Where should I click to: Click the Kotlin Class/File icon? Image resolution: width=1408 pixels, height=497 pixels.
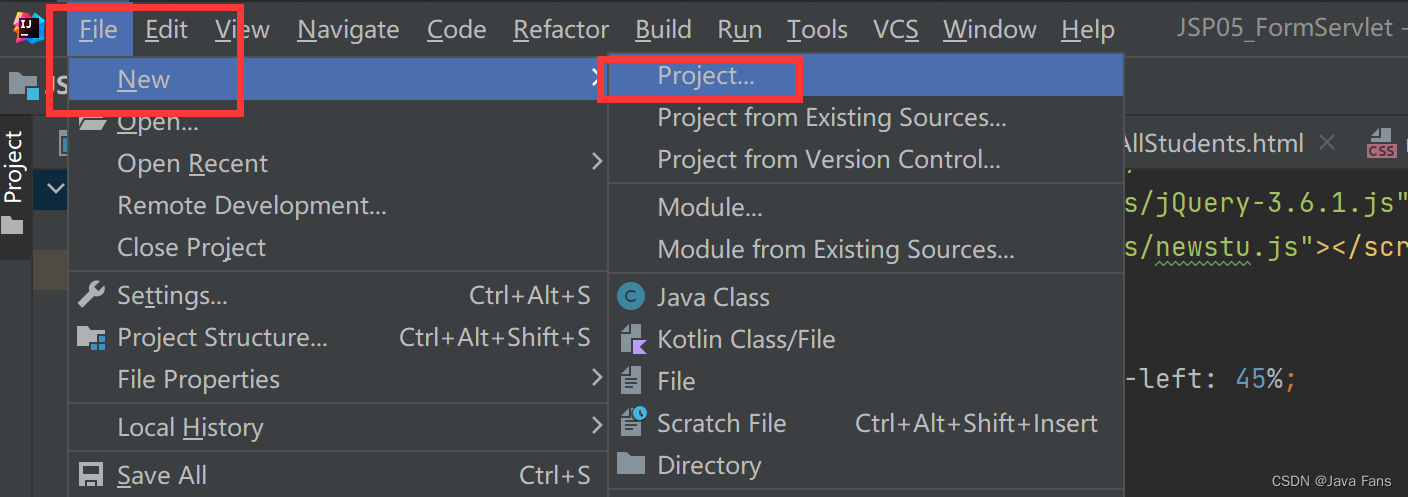(633, 339)
